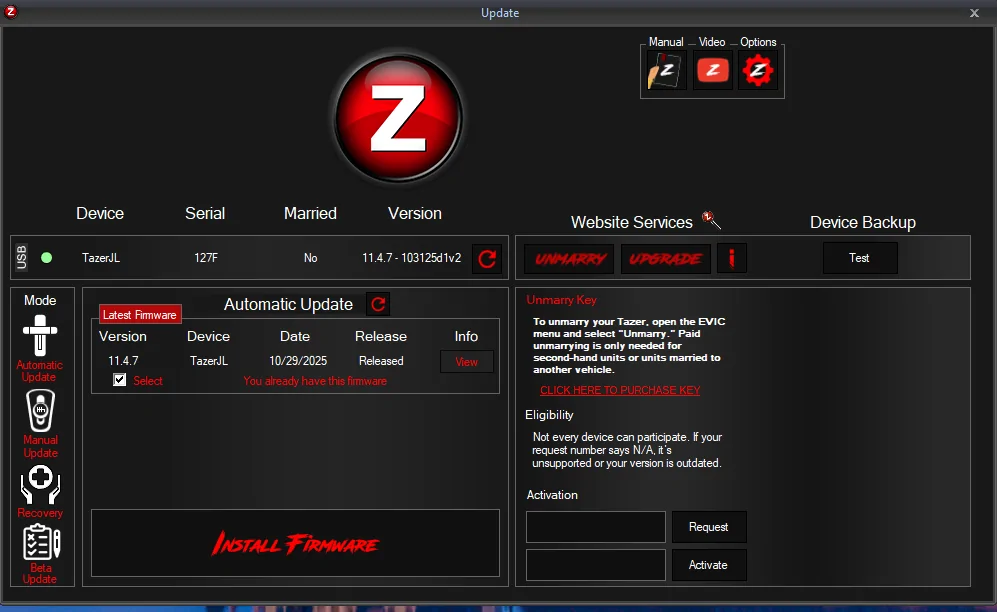Click the Device Backup heading
Image resolution: width=997 pixels, height=612 pixels.
pyautogui.click(x=863, y=222)
